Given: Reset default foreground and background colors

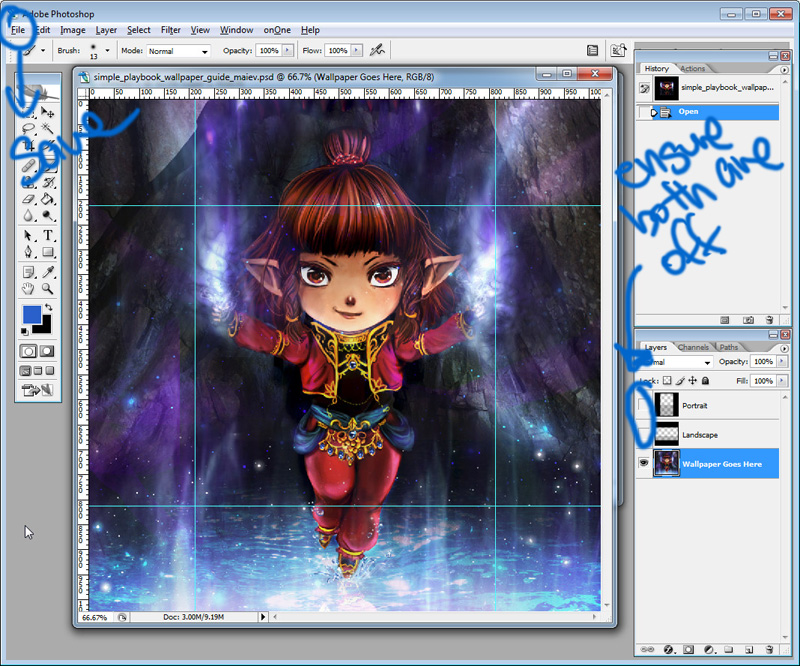Looking at the screenshot, I should [24, 331].
